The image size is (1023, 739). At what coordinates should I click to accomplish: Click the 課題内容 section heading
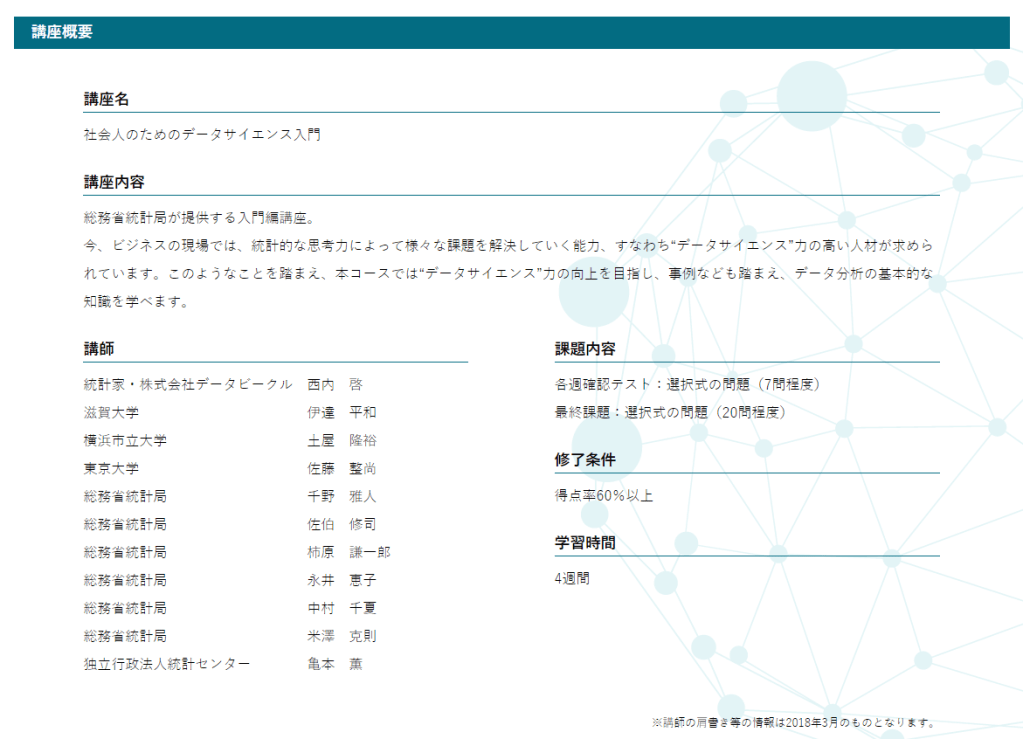(585, 349)
